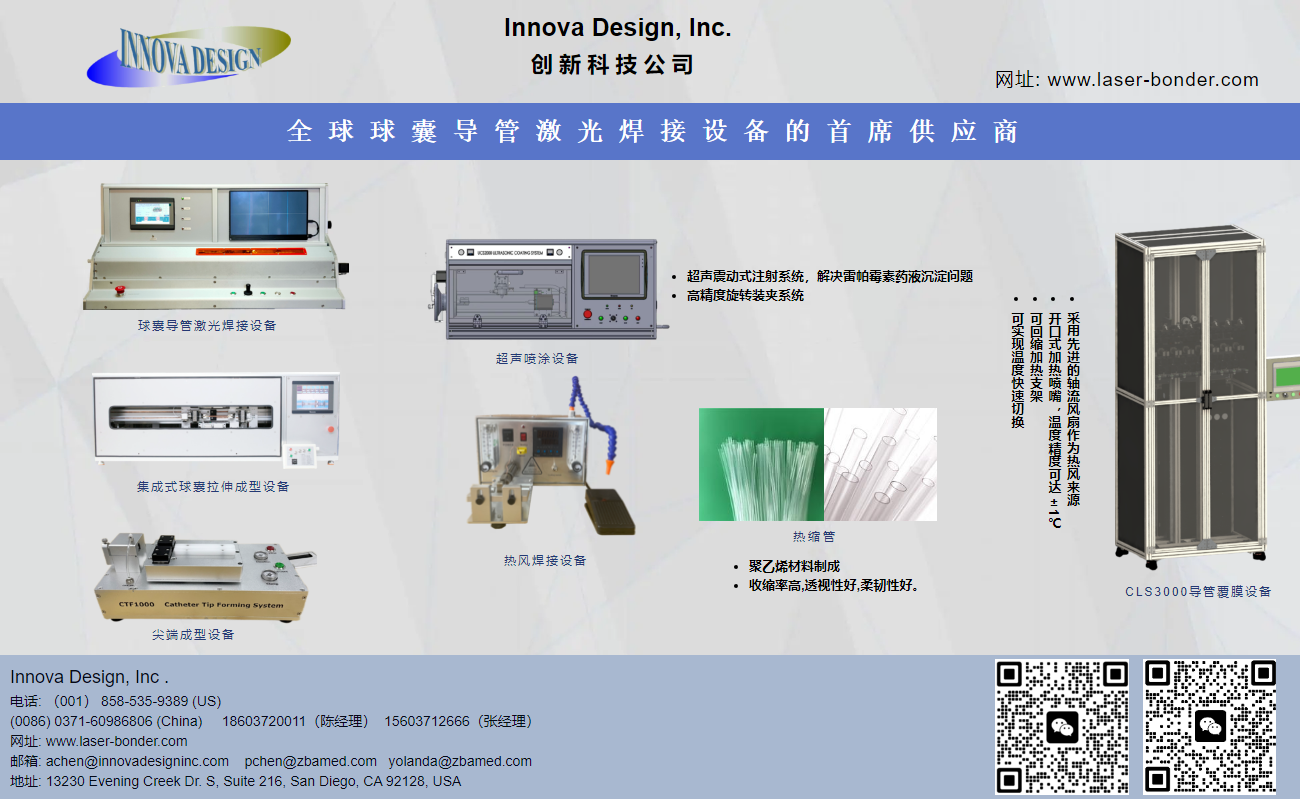1300x799 pixels.
Task: Click the right WeChat QR code
Action: [x=1210, y=727]
